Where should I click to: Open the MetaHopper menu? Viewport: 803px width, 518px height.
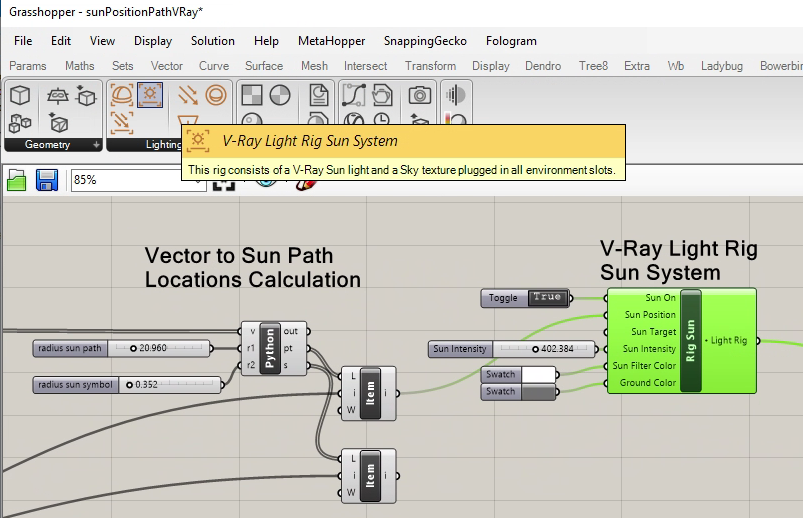pos(332,41)
